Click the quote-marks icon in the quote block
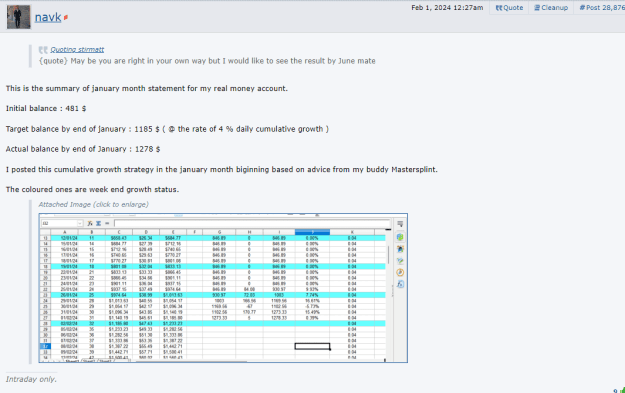 coord(43,50)
